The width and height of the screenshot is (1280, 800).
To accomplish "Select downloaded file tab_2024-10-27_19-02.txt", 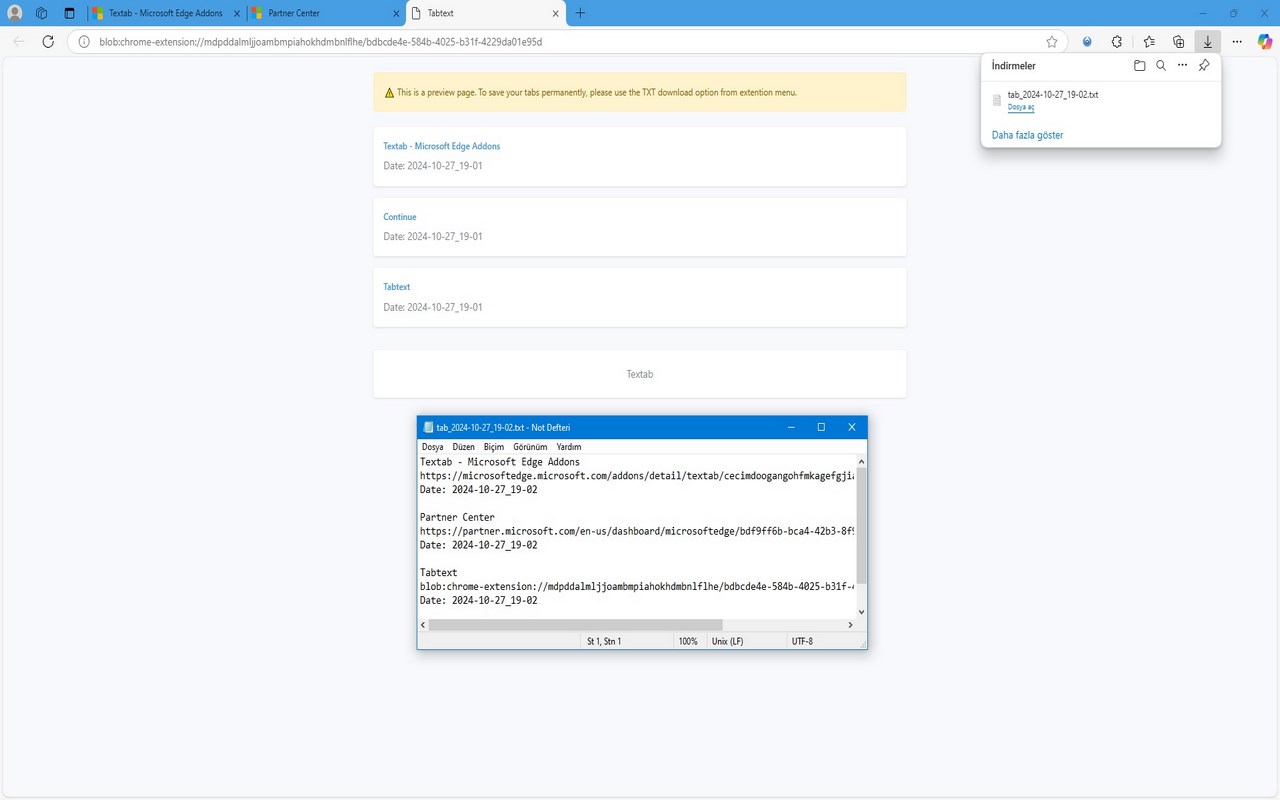I will 1053,94.
